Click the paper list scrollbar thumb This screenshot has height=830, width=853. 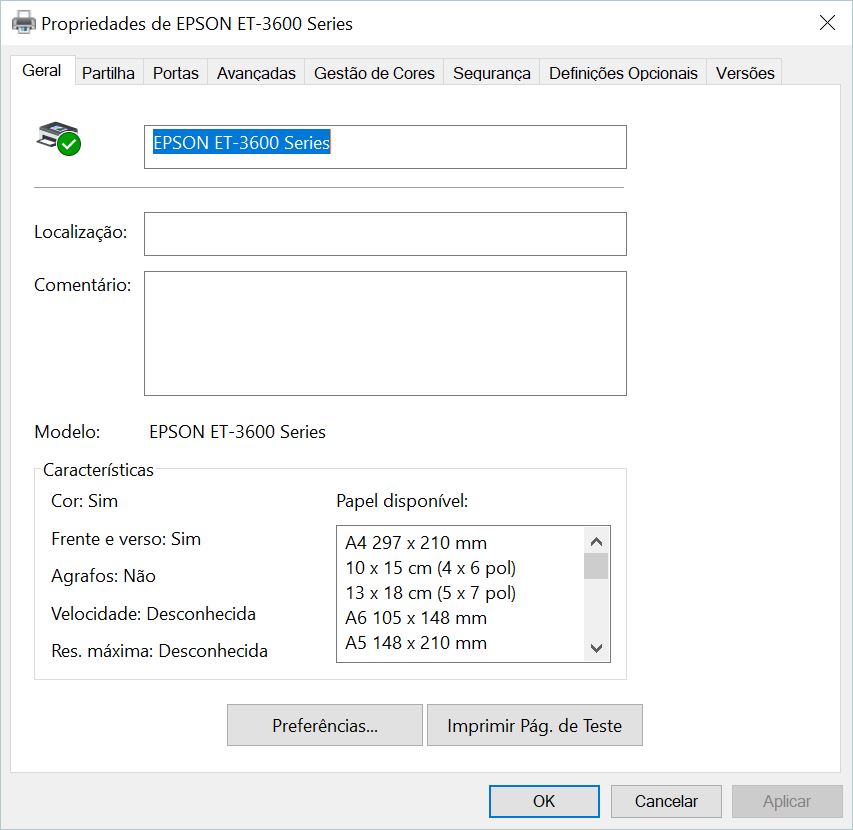tap(596, 566)
